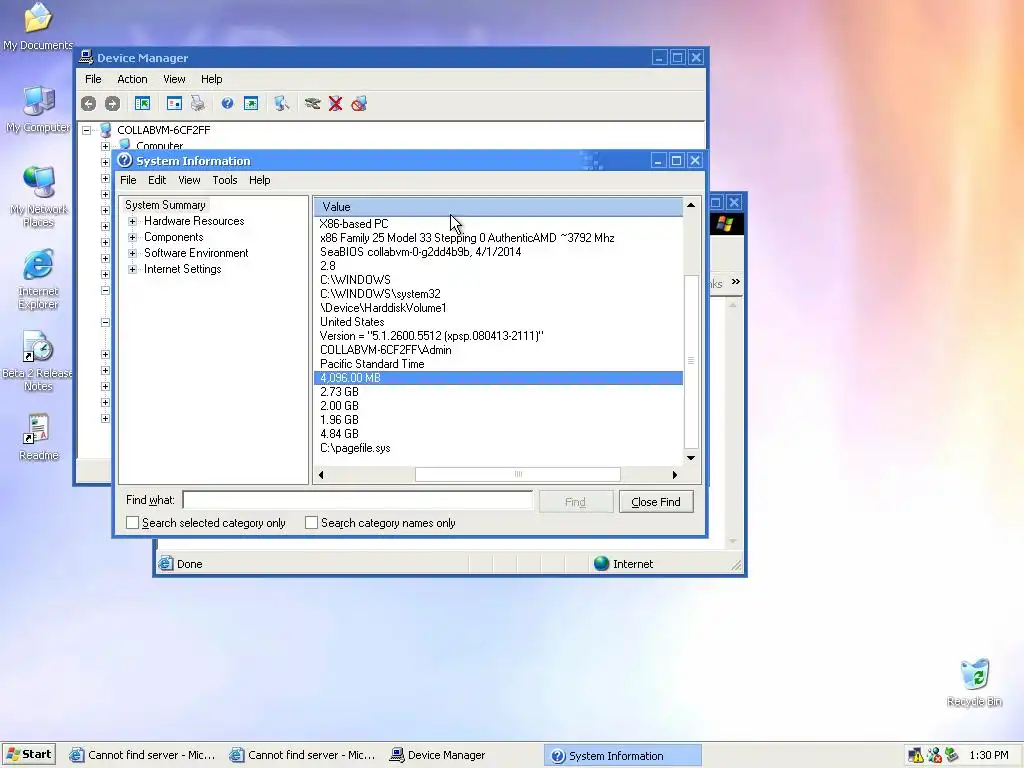Click the greyed-out Find button
The width and height of the screenshot is (1024, 768).
coord(575,502)
